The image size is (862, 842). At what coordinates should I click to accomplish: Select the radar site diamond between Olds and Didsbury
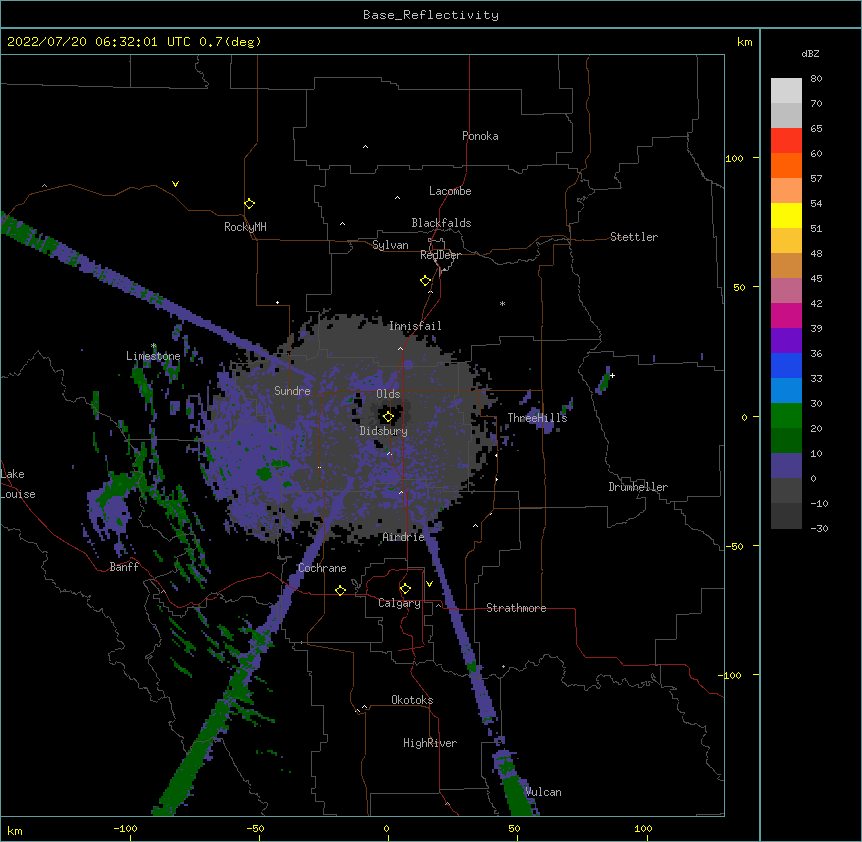pos(388,417)
